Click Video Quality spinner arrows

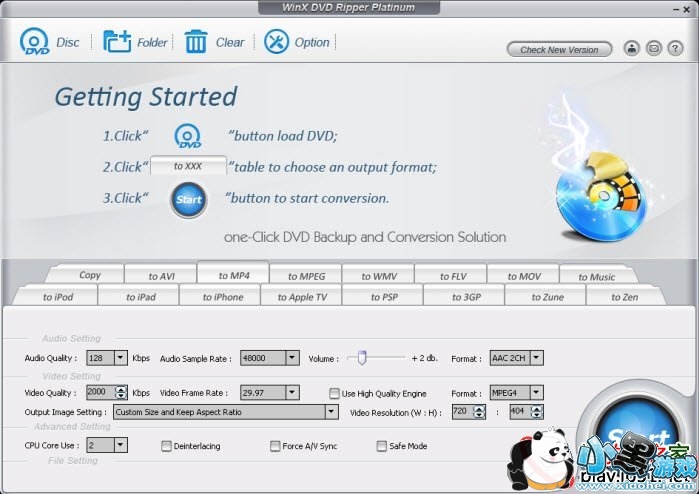point(121,392)
